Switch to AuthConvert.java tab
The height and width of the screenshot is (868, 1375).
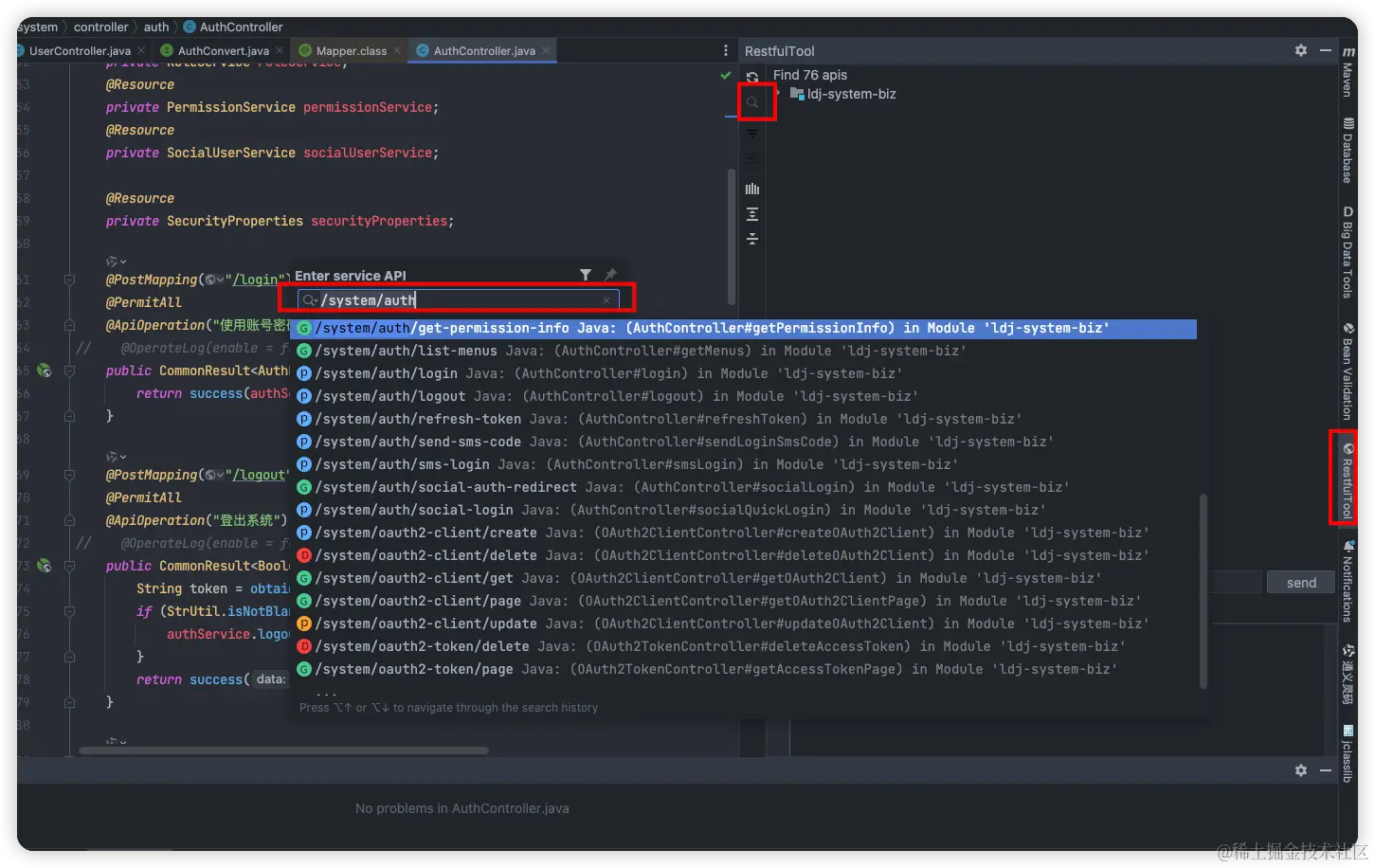pos(223,50)
